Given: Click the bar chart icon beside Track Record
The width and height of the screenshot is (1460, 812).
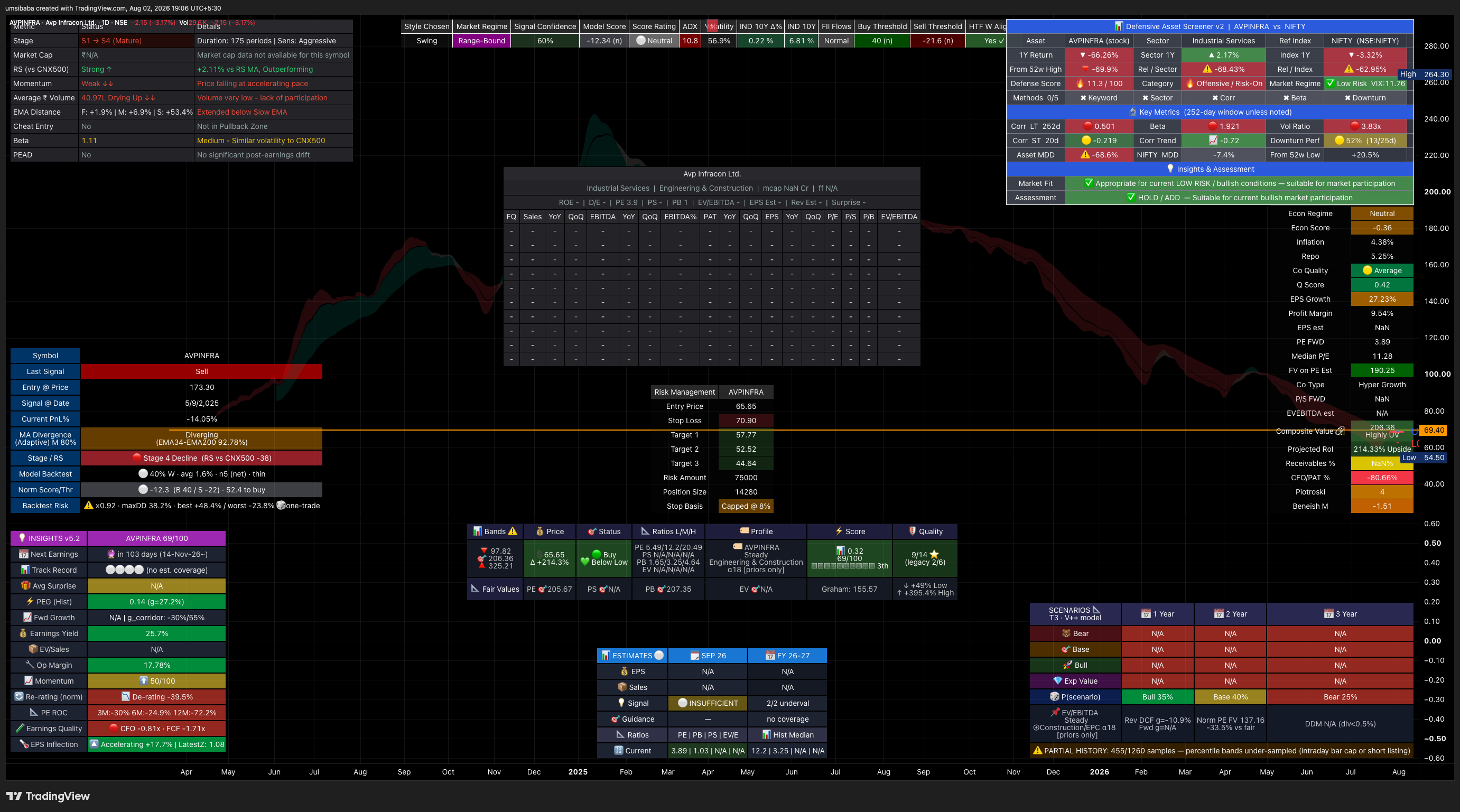Looking at the screenshot, I should point(25,570).
